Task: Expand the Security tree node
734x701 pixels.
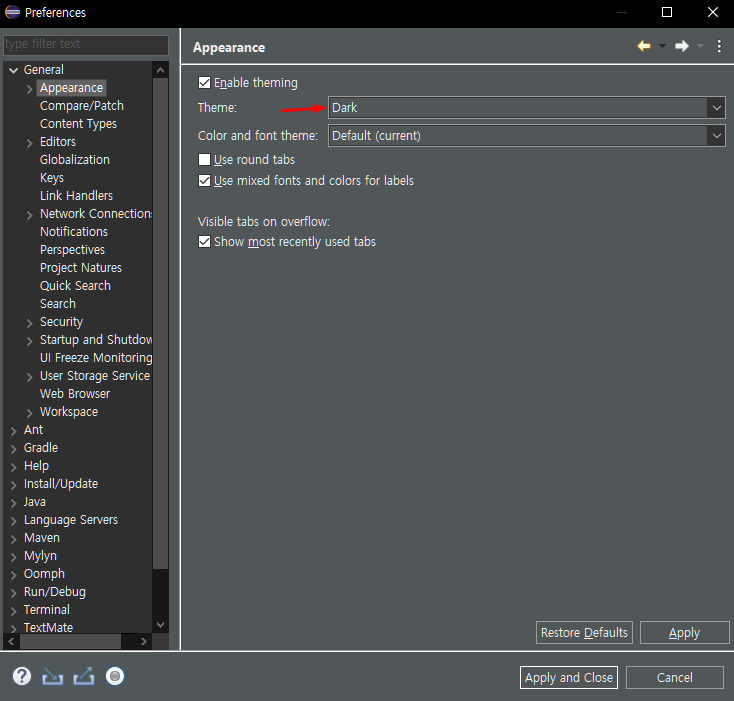Action: (x=29, y=323)
